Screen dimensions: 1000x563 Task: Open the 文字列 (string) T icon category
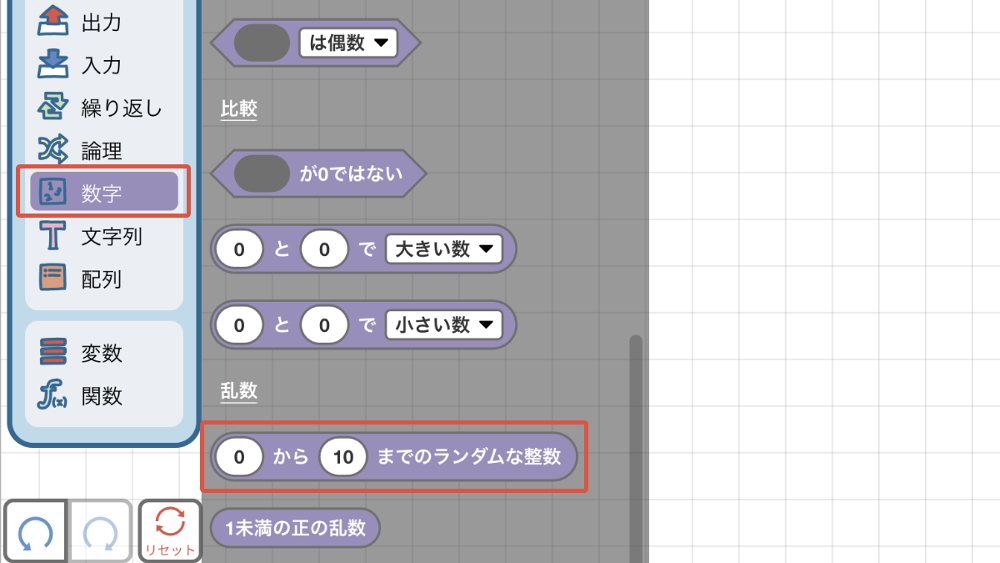tap(52, 236)
